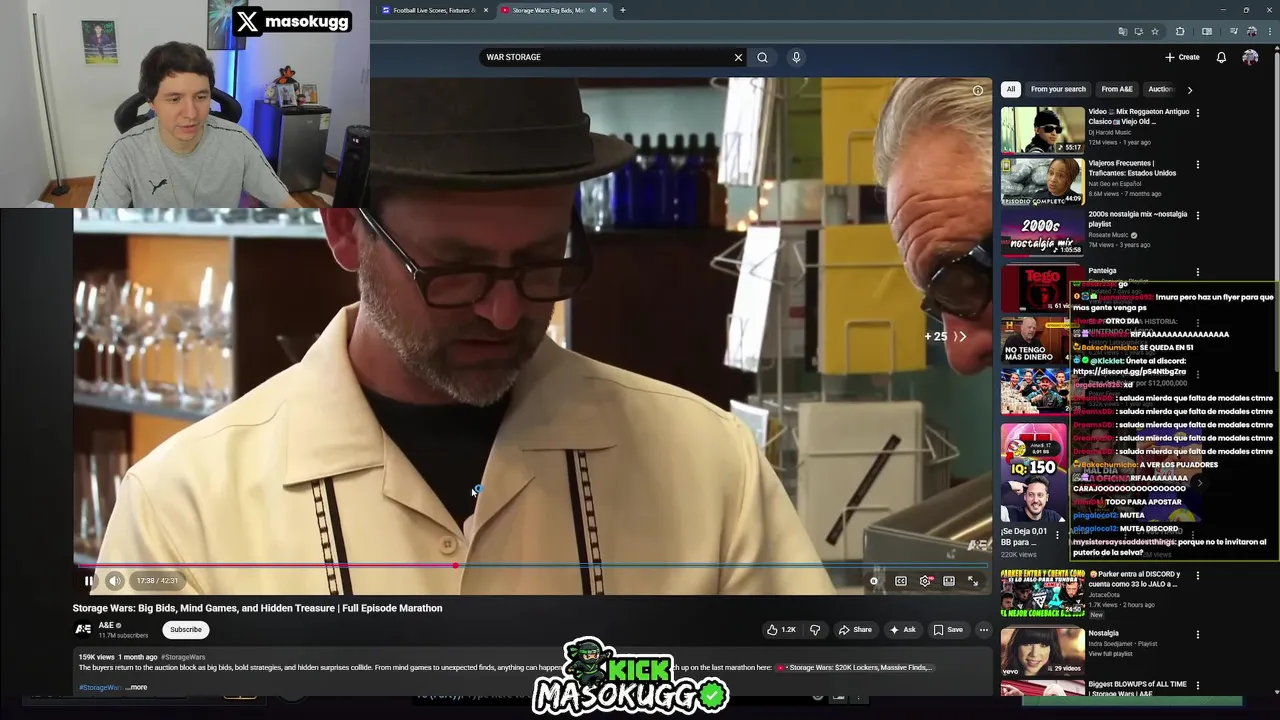The height and width of the screenshot is (720, 1280).
Task: Toggle autoplay switch in player controls
Action: coord(874,581)
